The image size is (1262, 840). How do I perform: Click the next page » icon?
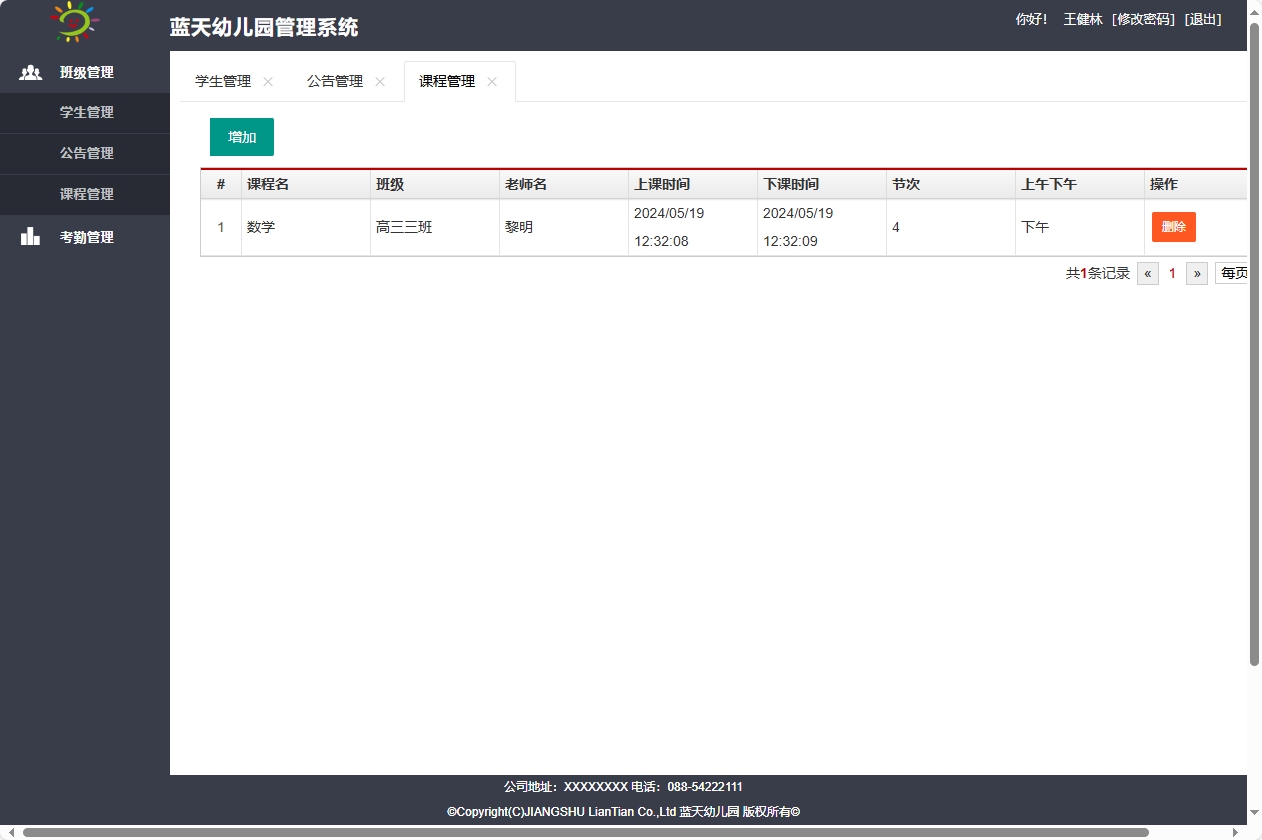tap(1196, 272)
